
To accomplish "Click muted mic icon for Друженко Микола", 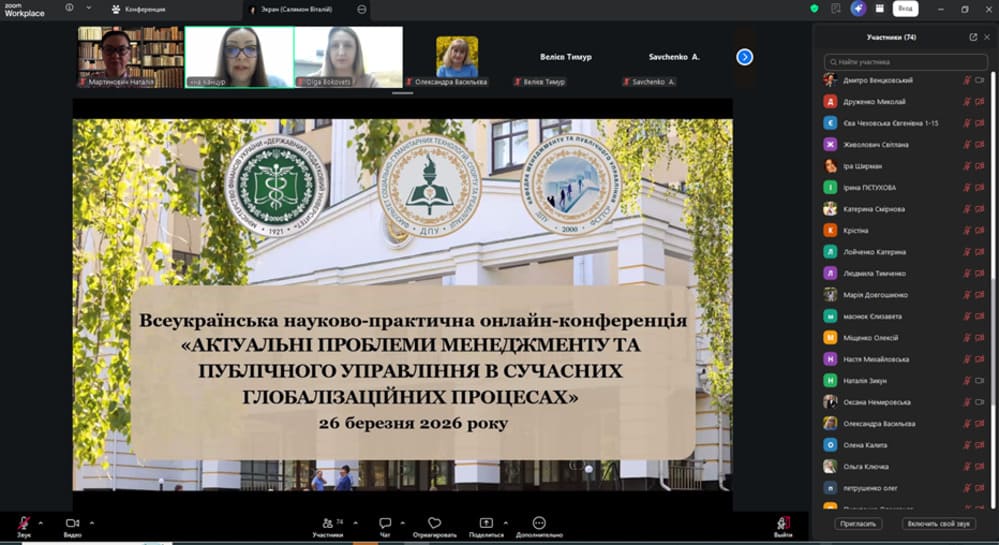I will 967,101.
